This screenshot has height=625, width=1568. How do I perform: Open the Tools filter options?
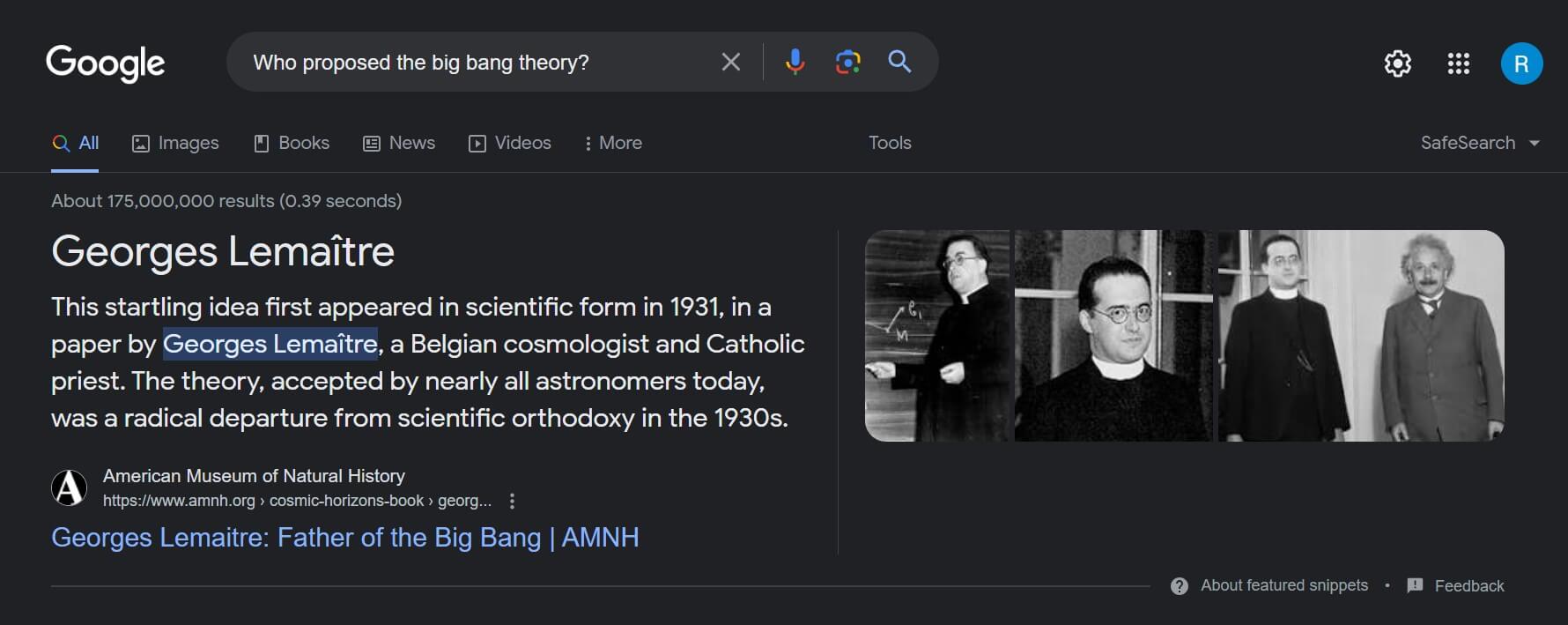(x=890, y=143)
